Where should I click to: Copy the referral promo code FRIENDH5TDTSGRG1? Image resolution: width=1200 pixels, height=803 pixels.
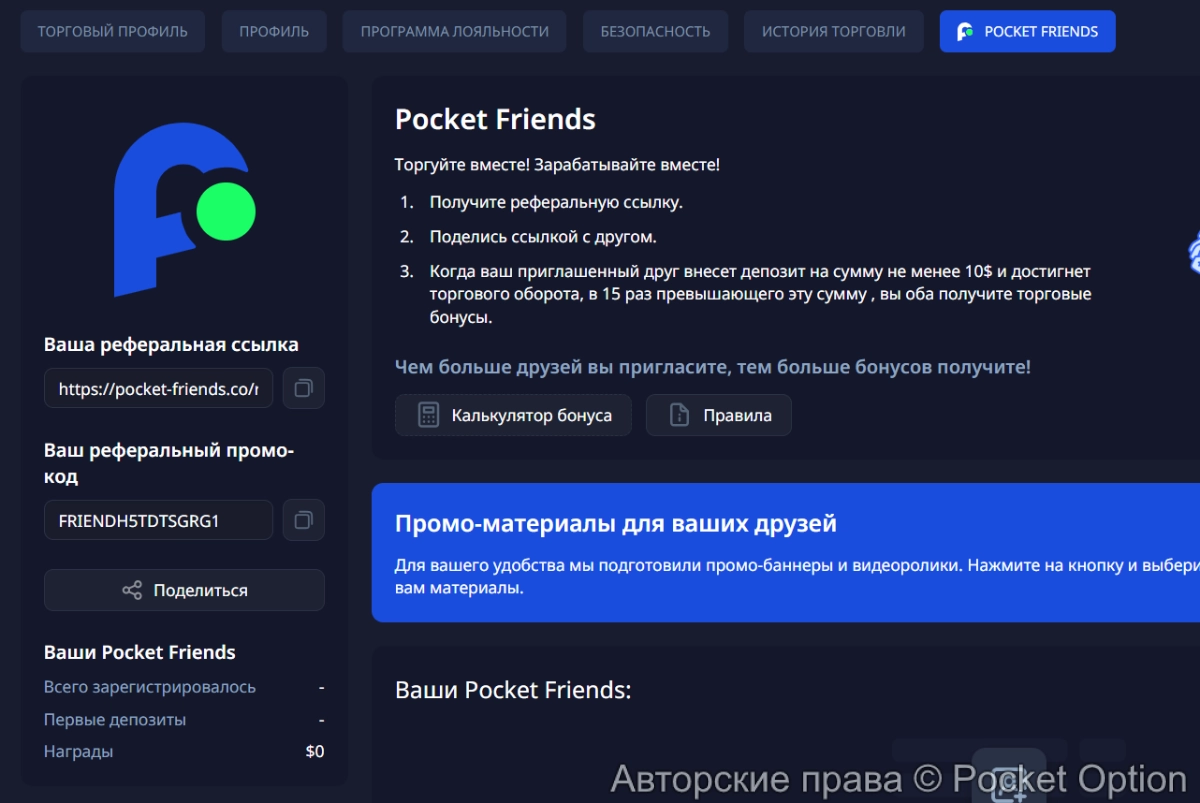(x=304, y=520)
